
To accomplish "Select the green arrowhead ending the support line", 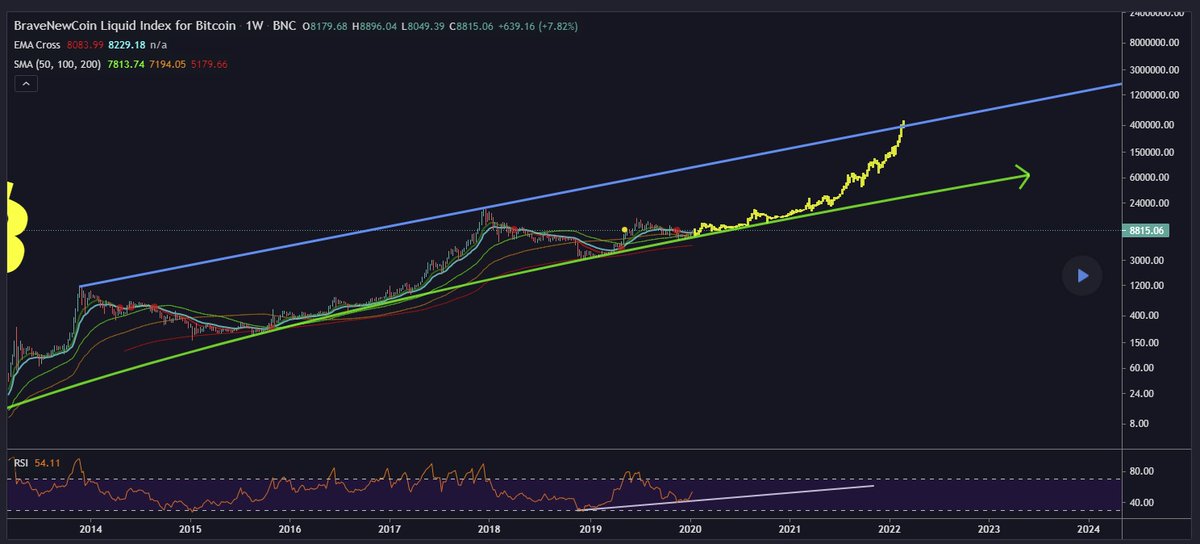I will click(1021, 176).
